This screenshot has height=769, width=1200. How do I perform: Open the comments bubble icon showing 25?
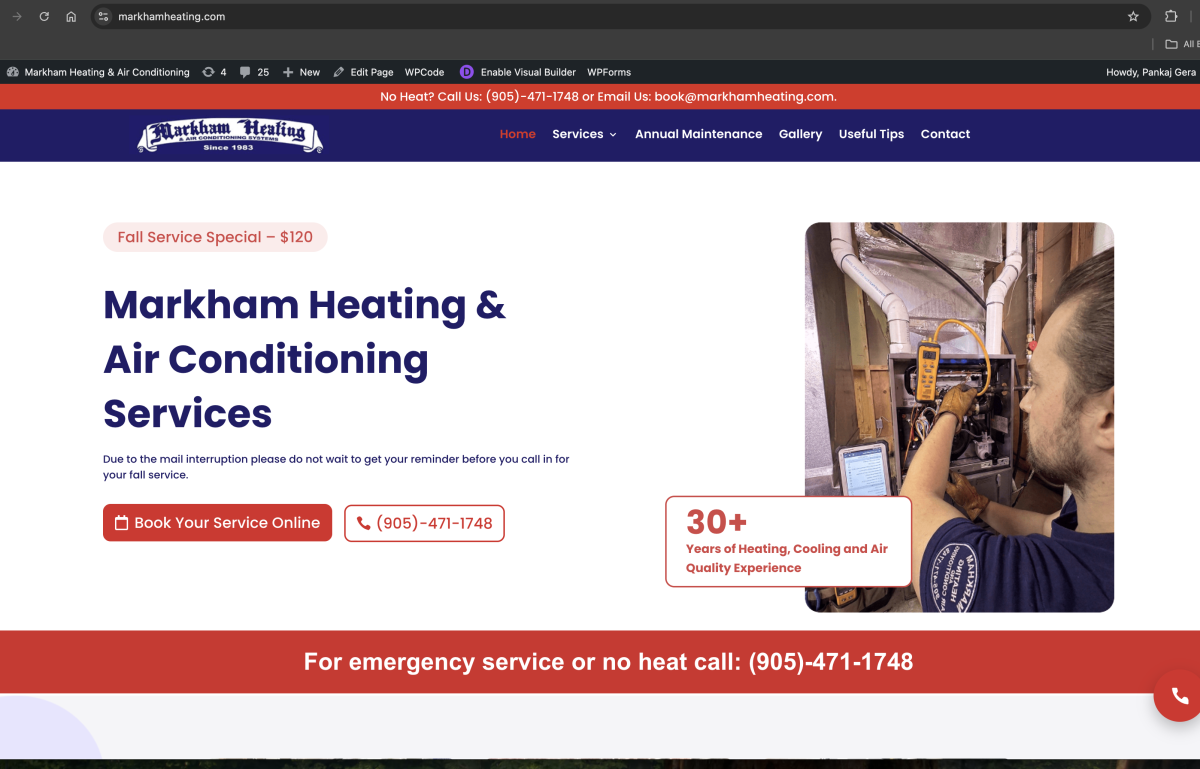246,72
